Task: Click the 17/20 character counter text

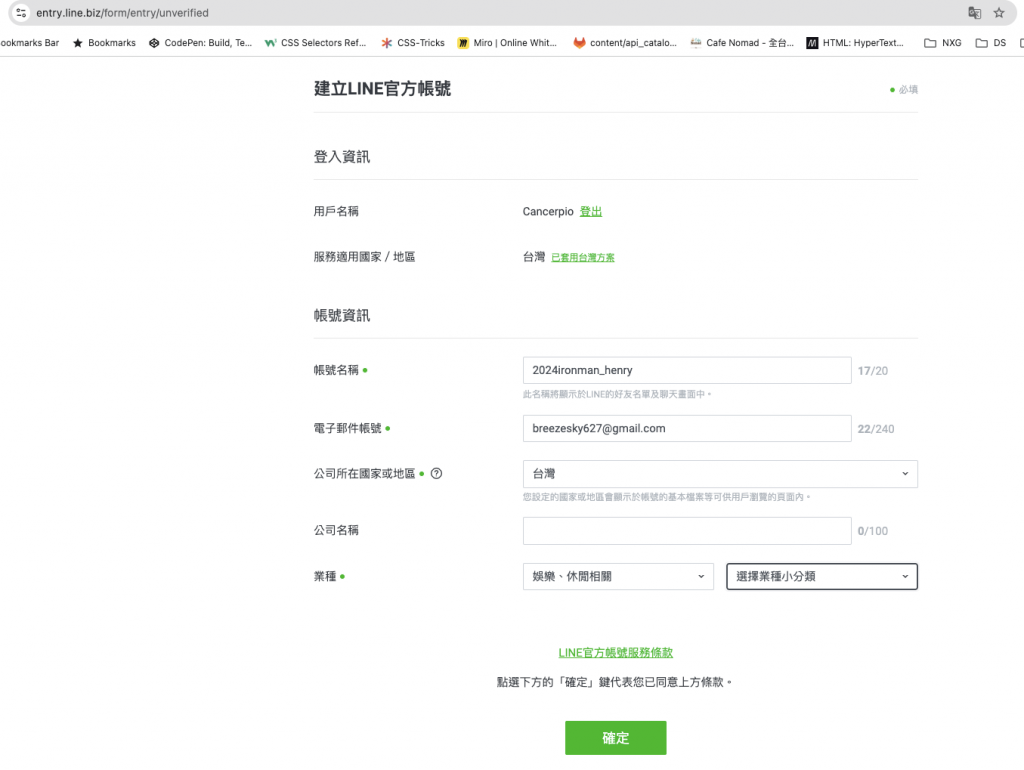Action: (x=872, y=371)
